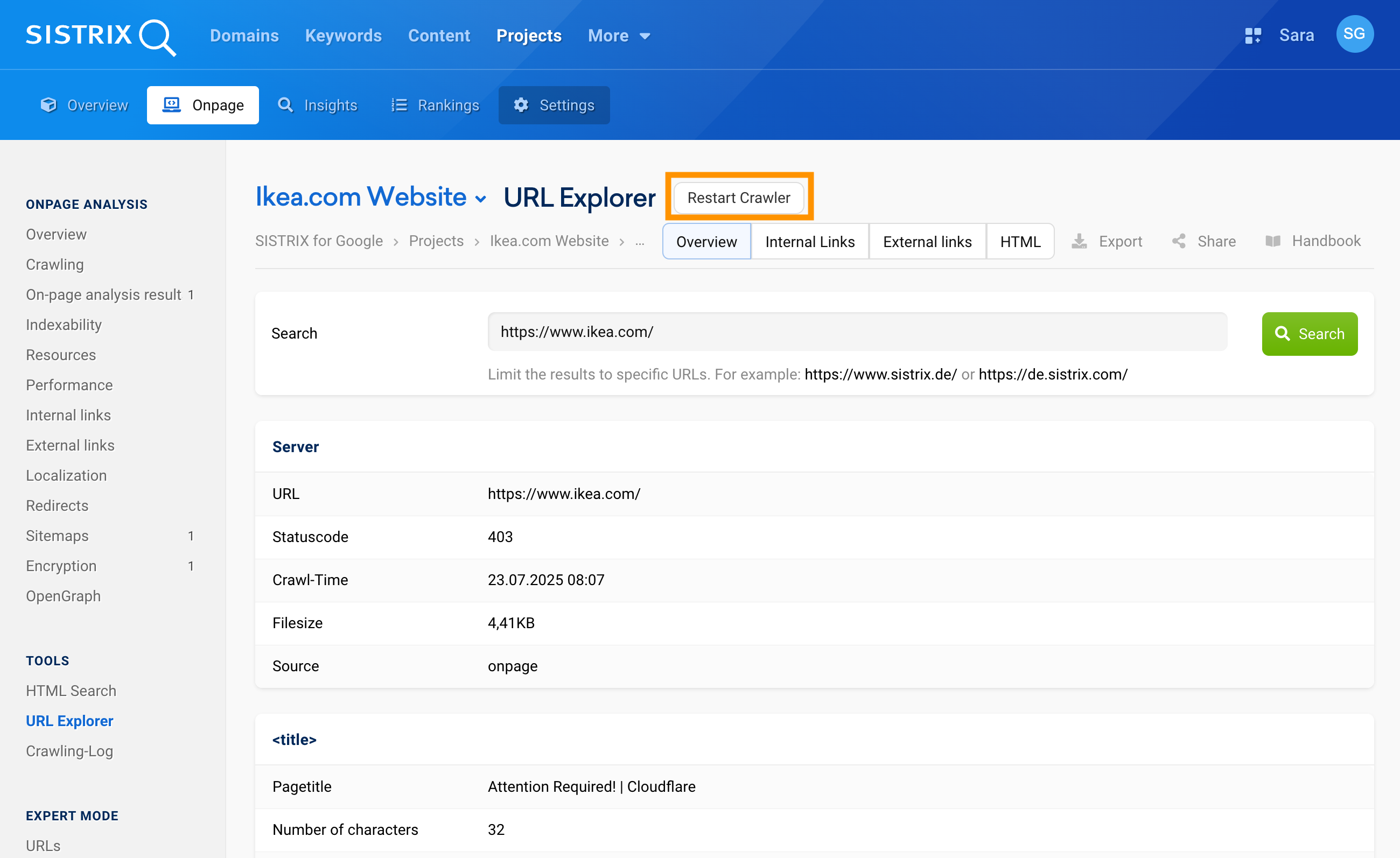Open the Domains menu
Image resolution: width=1400 pixels, height=858 pixels.
(244, 36)
